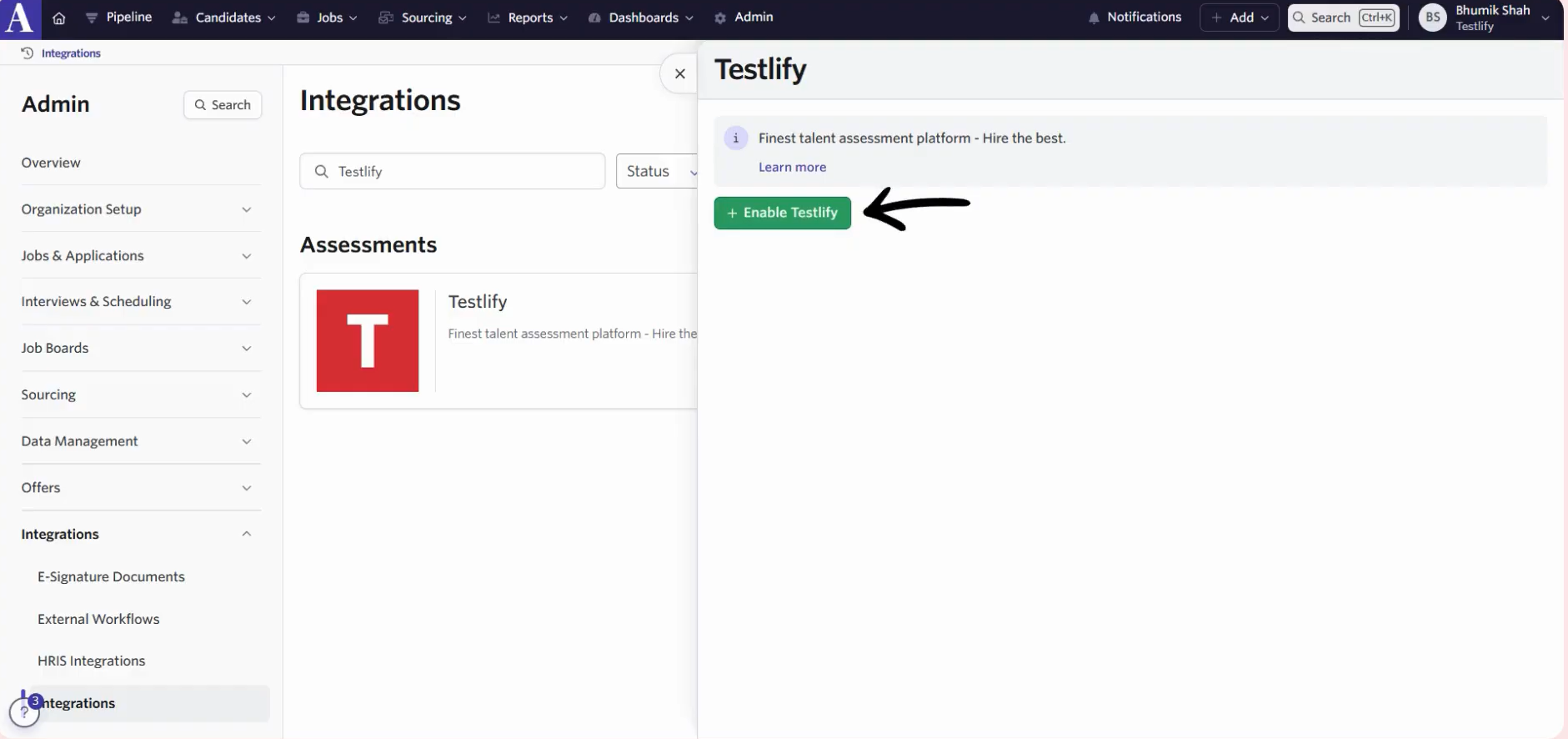Click the magnifier icon in integrations search
The image size is (1568, 739).
321,171
